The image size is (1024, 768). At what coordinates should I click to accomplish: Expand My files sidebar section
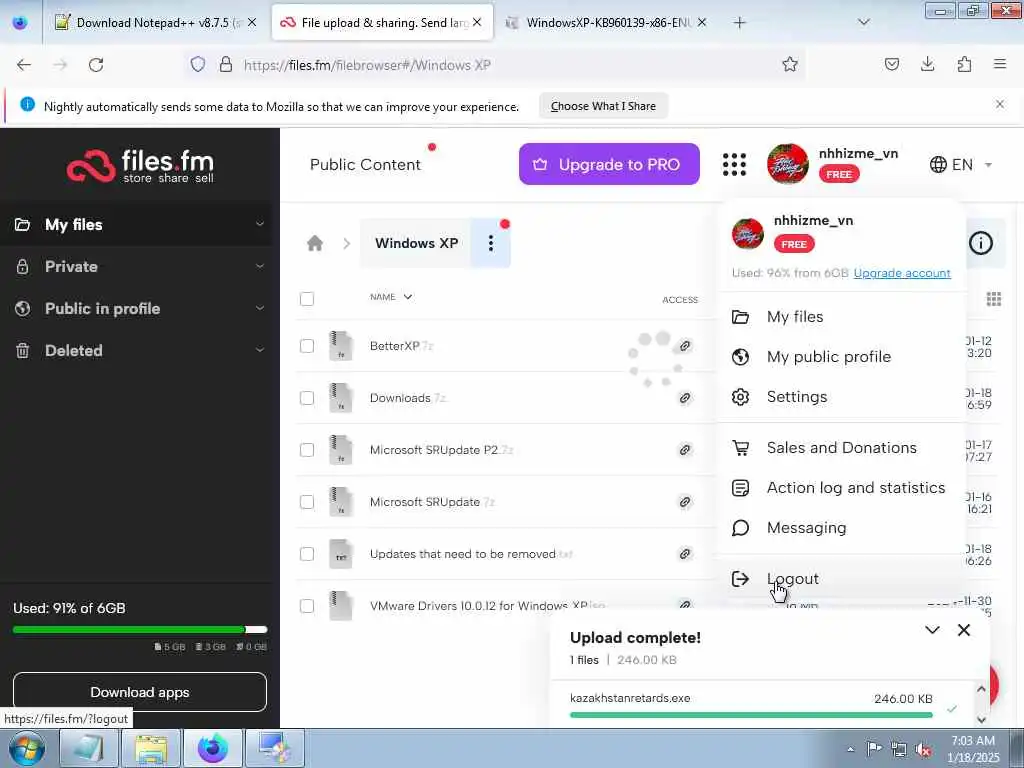(260, 224)
